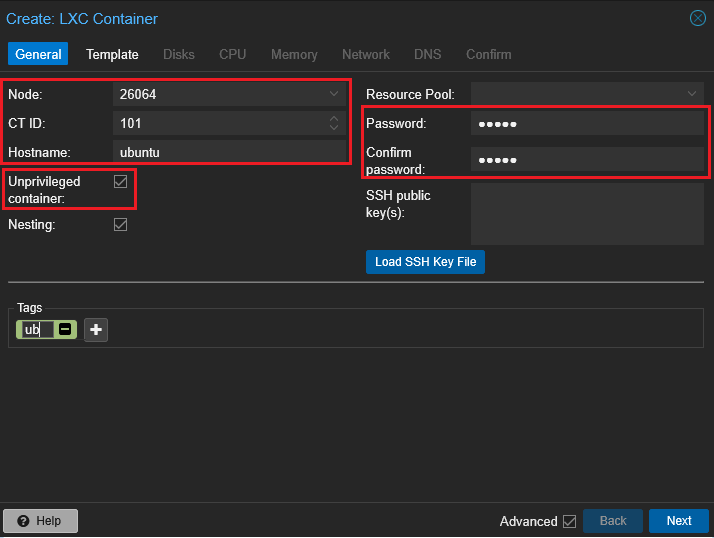Decrease the CT ID using spinner down arrow
This screenshot has width=714, height=538.
point(334,129)
